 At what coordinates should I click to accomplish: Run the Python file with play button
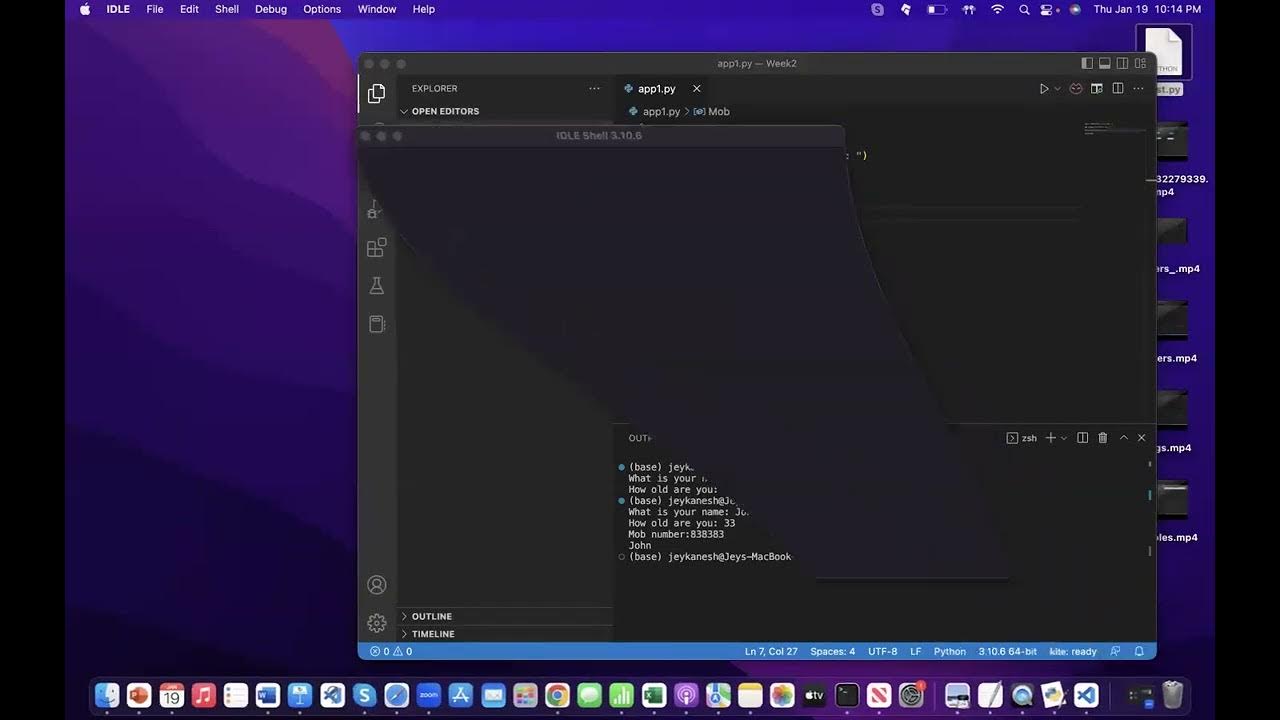pyautogui.click(x=1044, y=89)
